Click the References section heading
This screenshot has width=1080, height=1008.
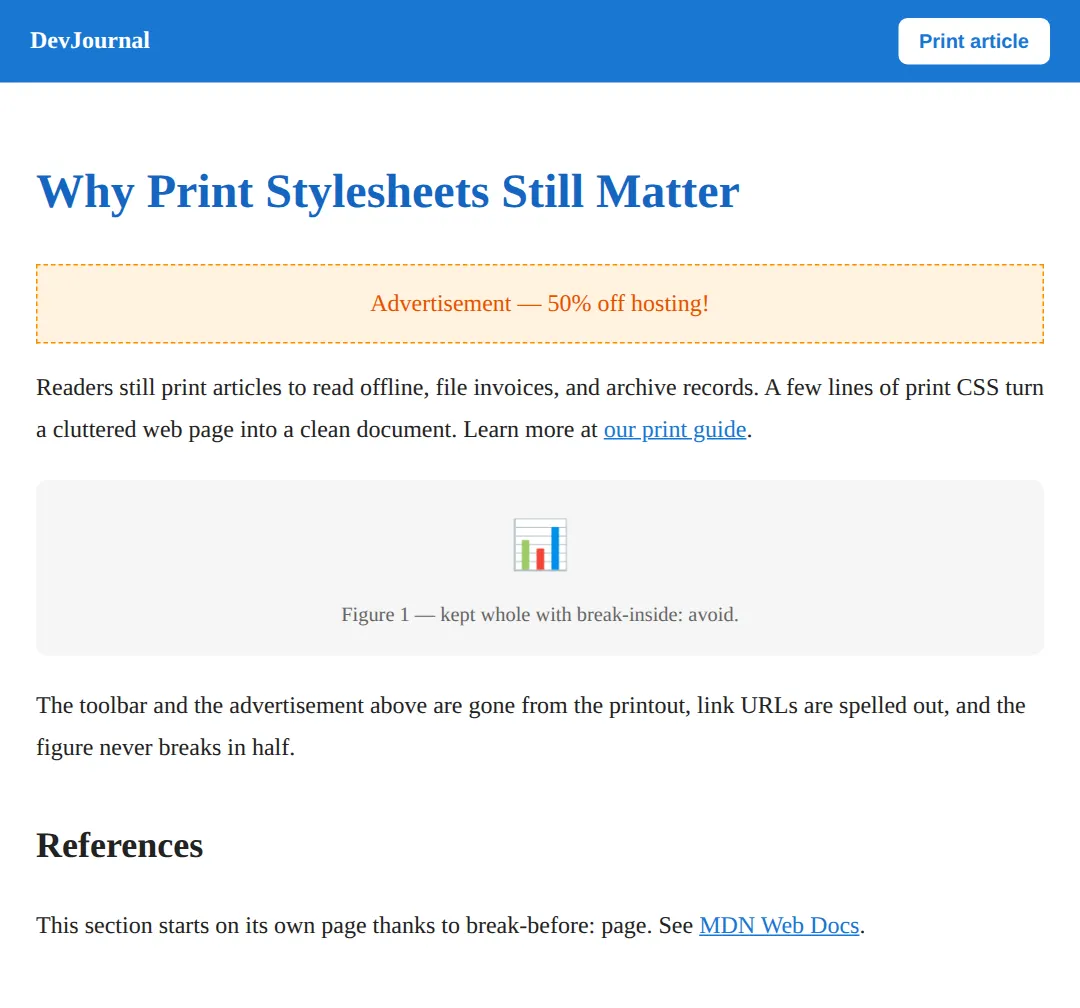pos(120,845)
